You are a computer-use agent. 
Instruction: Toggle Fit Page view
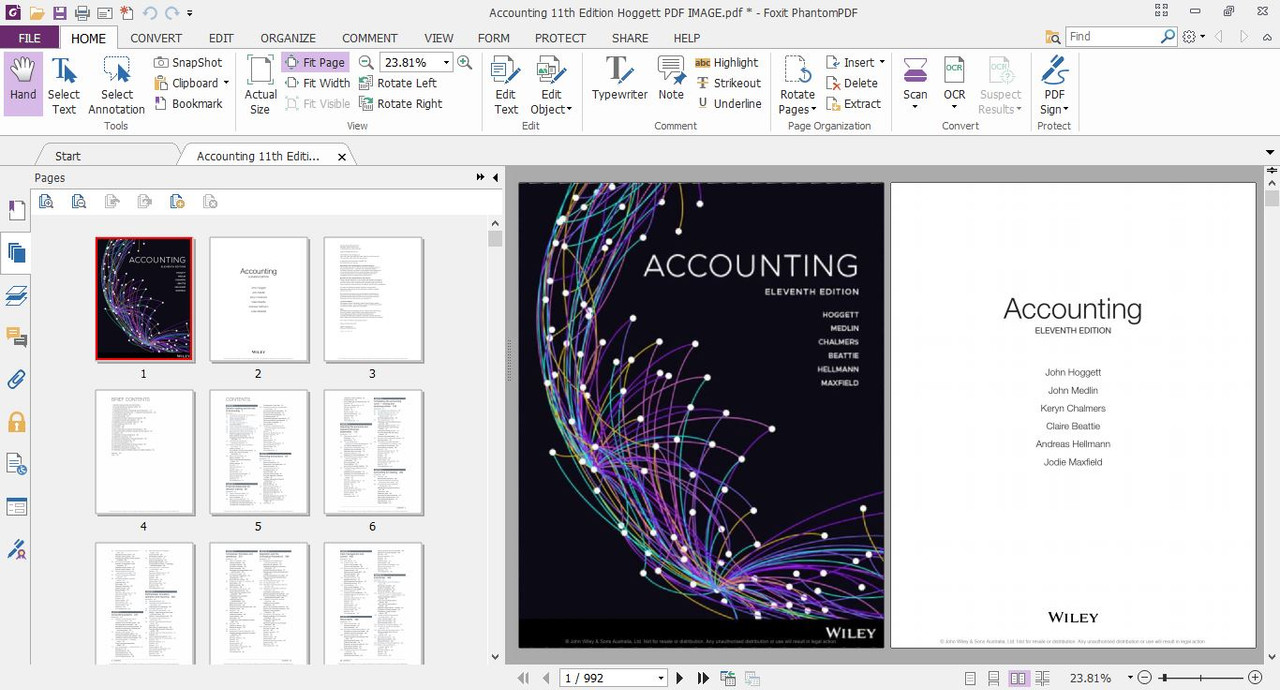(x=315, y=62)
